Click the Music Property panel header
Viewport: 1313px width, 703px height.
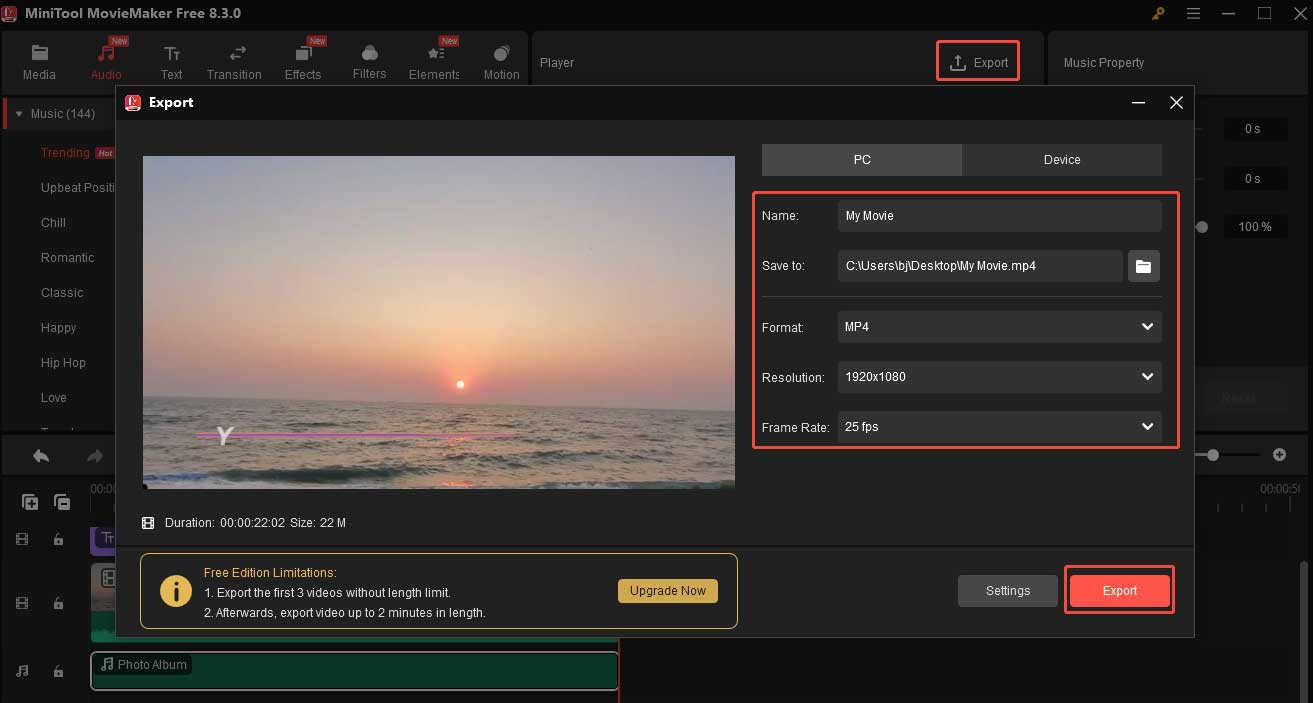click(x=1104, y=63)
